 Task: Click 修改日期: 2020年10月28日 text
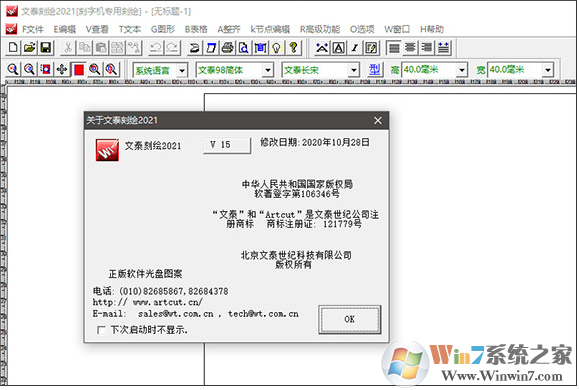tap(315, 143)
